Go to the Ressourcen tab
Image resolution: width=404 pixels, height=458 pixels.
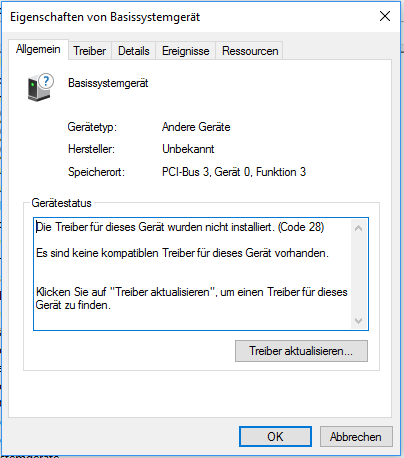250,51
